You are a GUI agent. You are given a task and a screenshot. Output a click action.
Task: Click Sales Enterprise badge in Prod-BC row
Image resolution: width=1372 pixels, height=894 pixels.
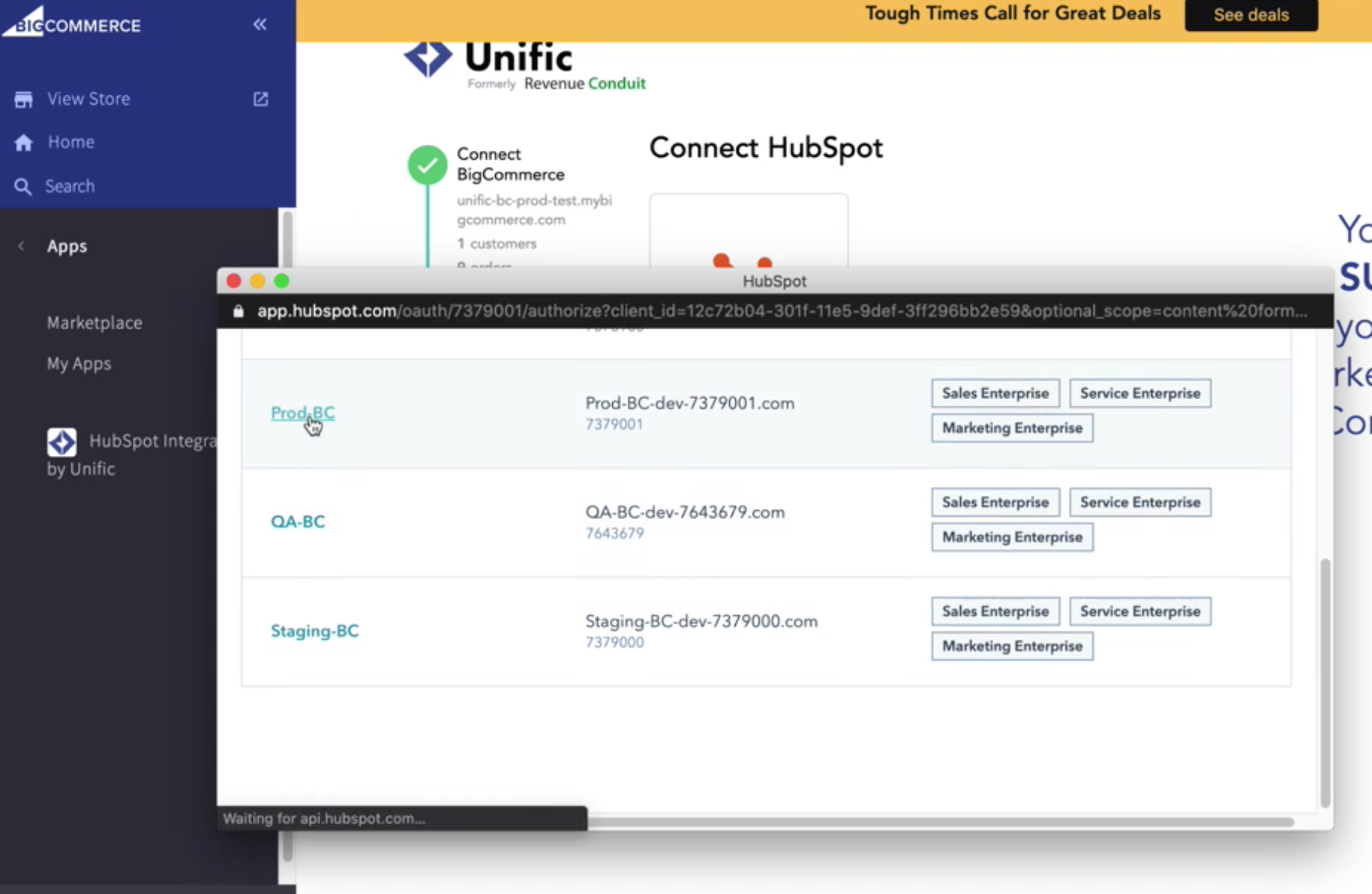coord(995,393)
